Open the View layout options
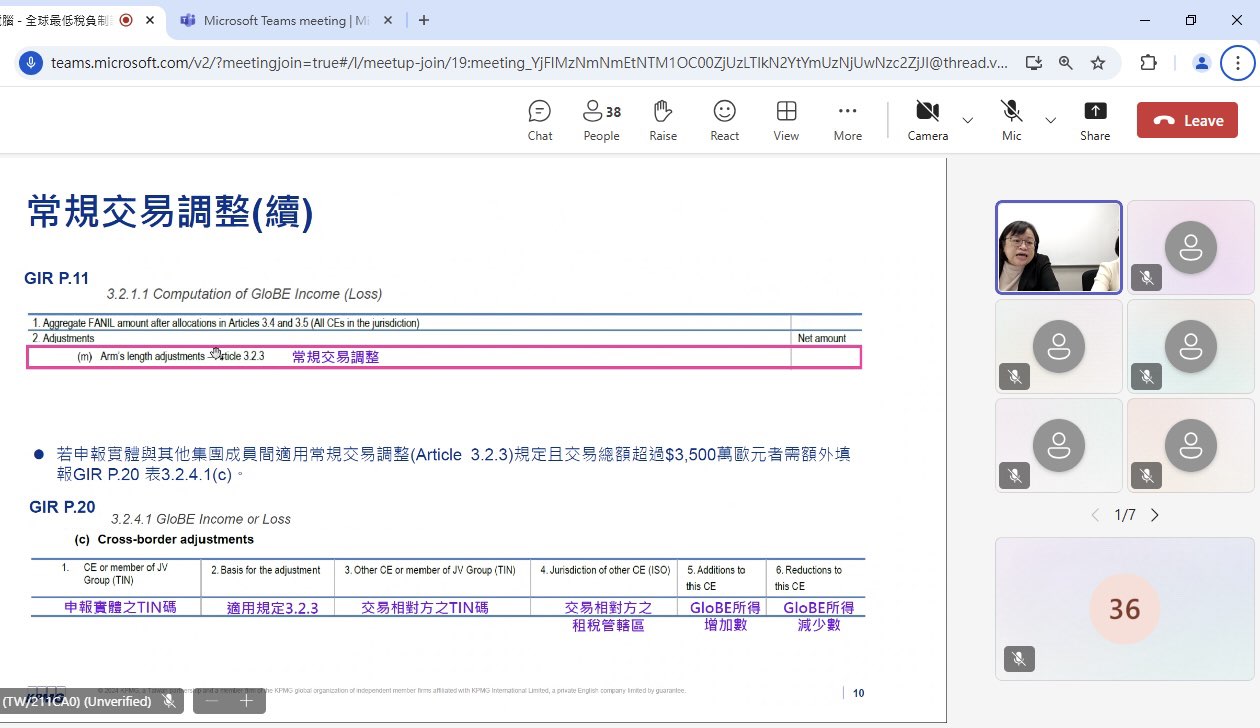 tap(786, 120)
